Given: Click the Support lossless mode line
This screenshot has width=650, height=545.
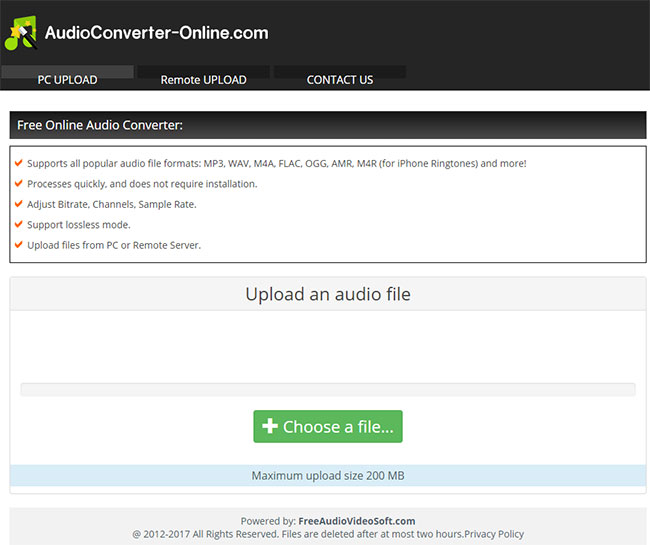Looking at the screenshot, I should [x=79, y=225].
